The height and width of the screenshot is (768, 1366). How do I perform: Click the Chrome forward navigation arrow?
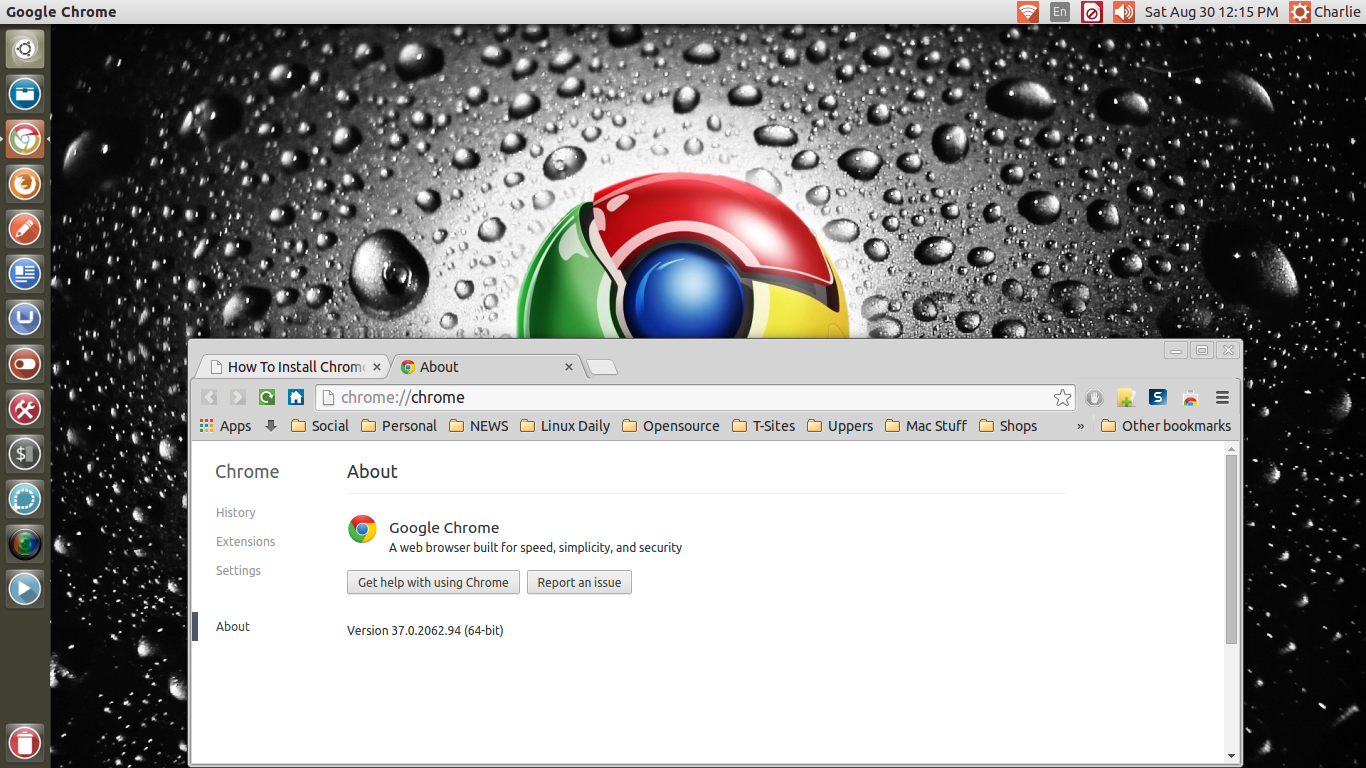(238, 397)
